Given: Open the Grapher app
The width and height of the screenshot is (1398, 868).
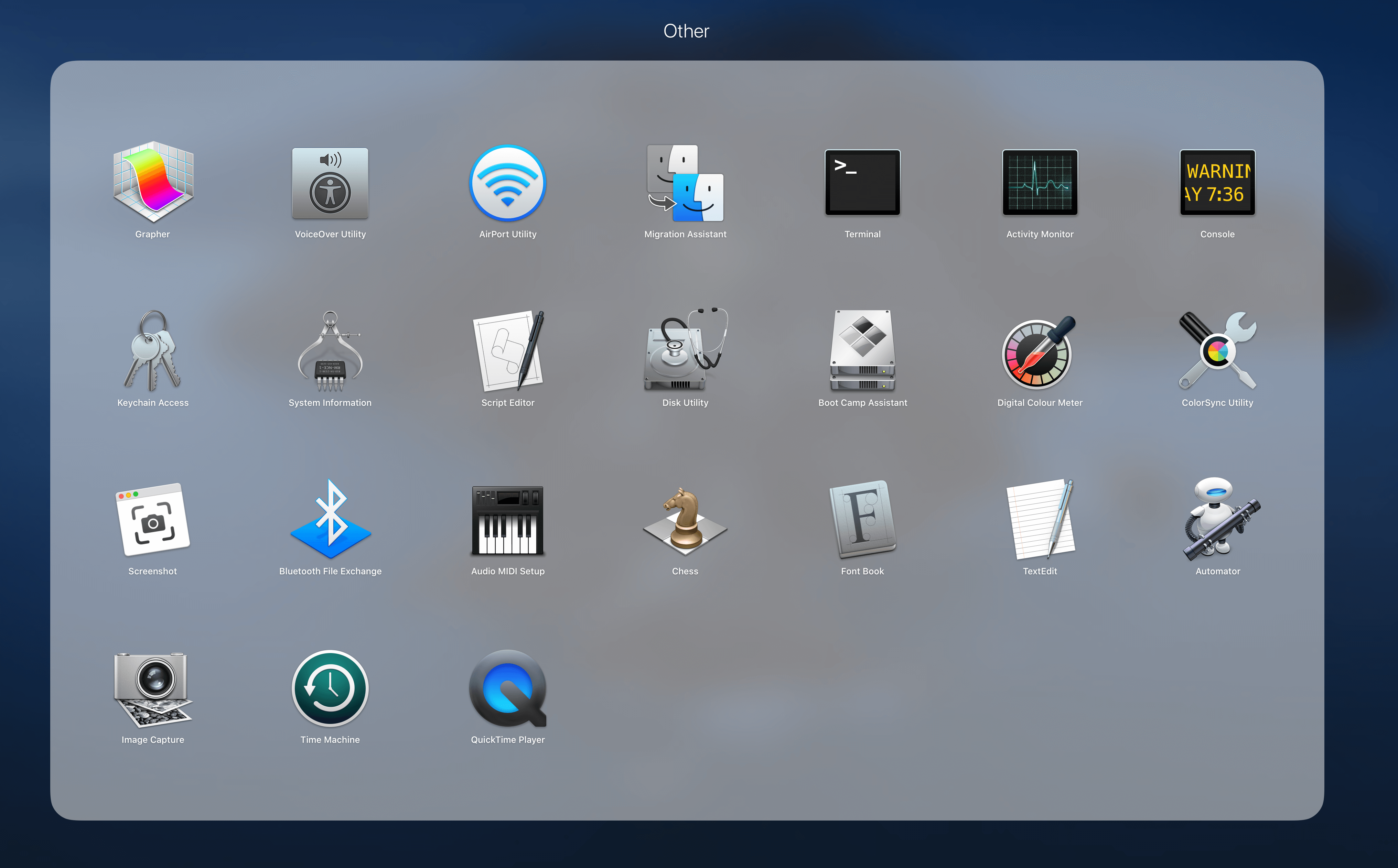Looking at the screenshot, I should click(x=153, y=183).
